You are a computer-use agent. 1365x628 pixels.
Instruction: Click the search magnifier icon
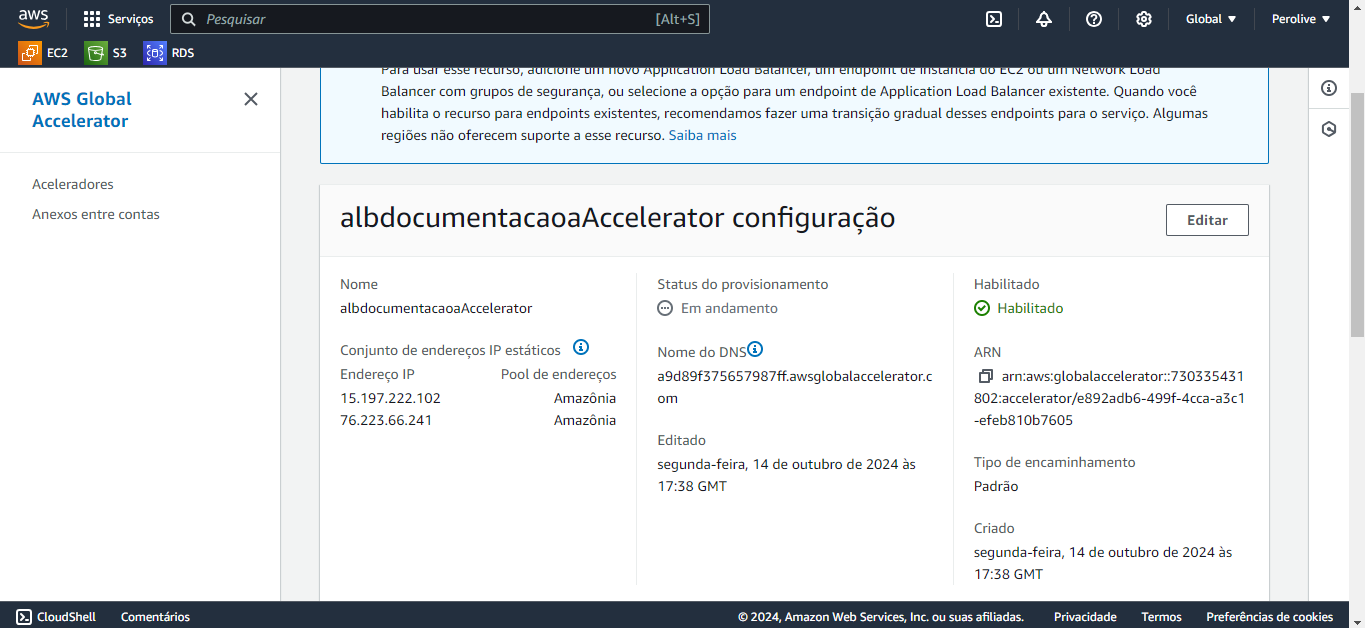point(188,19)
